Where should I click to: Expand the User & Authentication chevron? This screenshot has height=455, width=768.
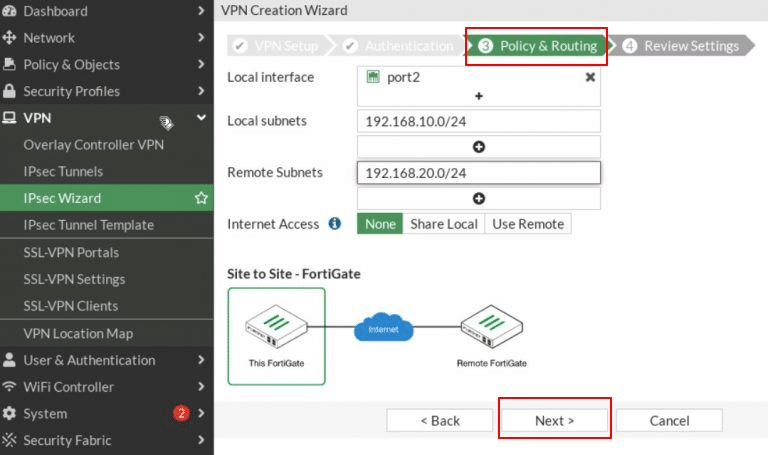(201, 359)
